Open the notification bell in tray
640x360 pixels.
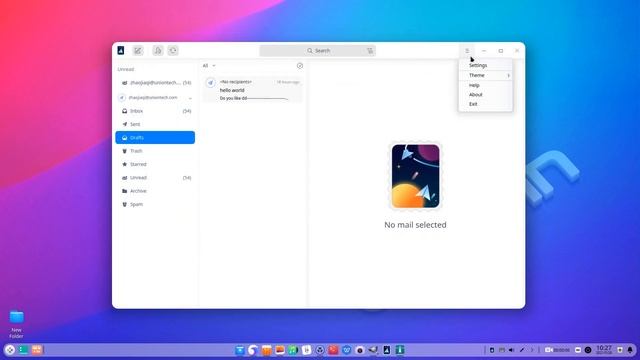630,350
